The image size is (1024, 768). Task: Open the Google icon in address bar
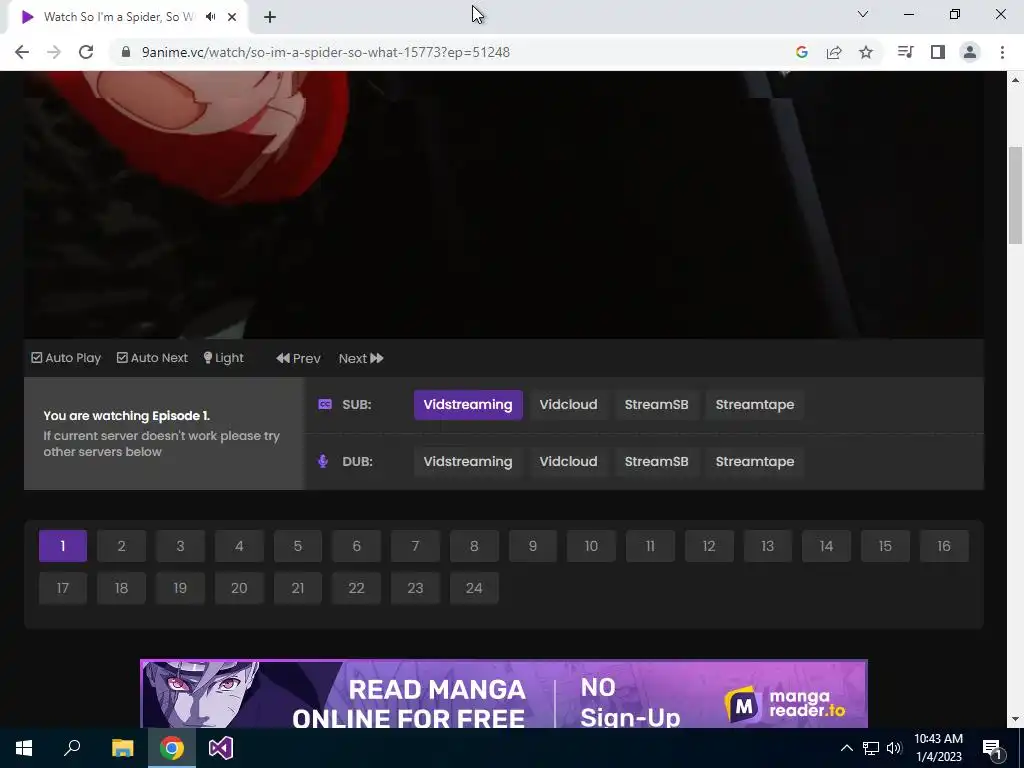pyautogui.click(x=802, y=52)
